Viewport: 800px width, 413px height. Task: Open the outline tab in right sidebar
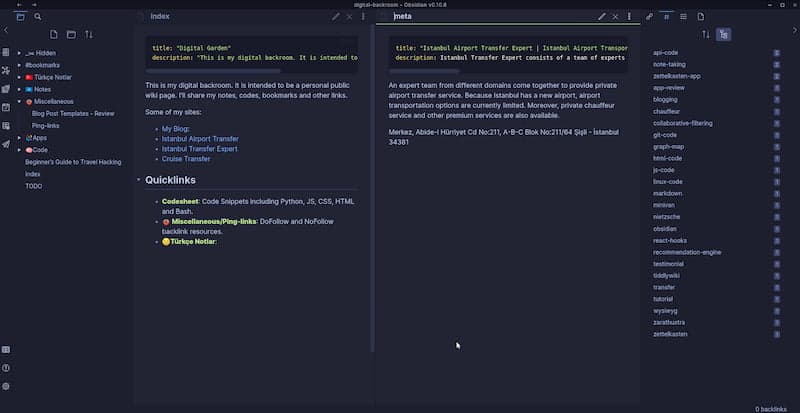pyautogui.click(x=684, y=17)
